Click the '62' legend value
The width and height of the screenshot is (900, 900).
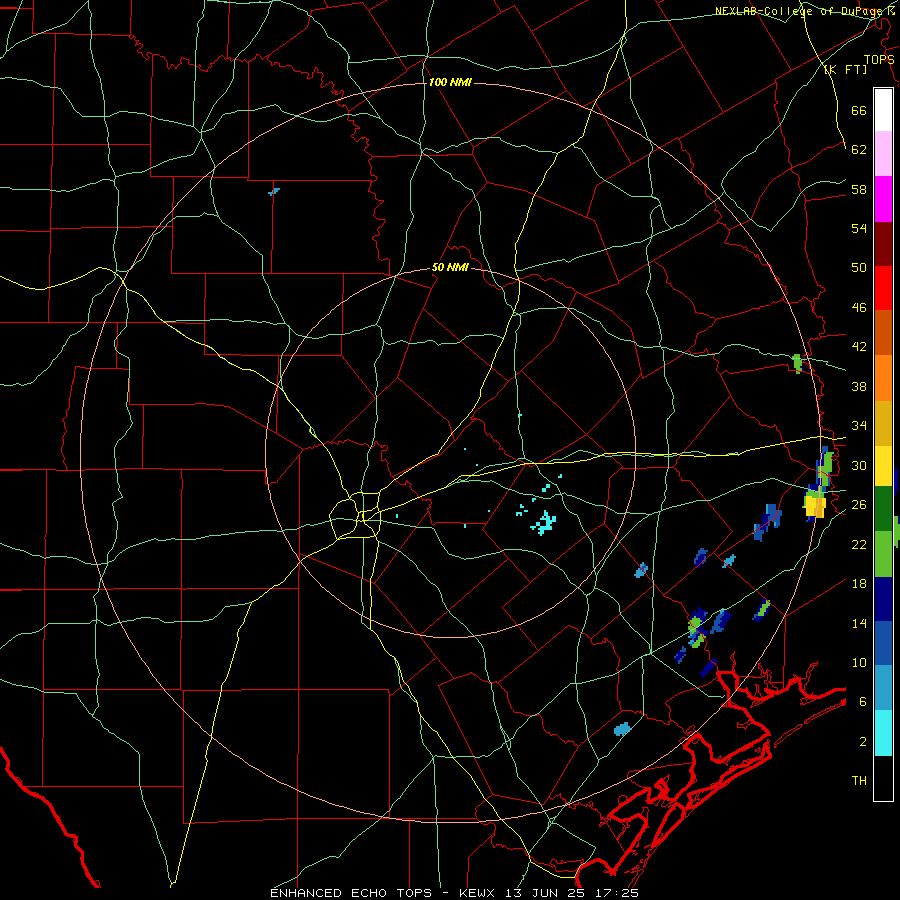(x=859, y=150)
